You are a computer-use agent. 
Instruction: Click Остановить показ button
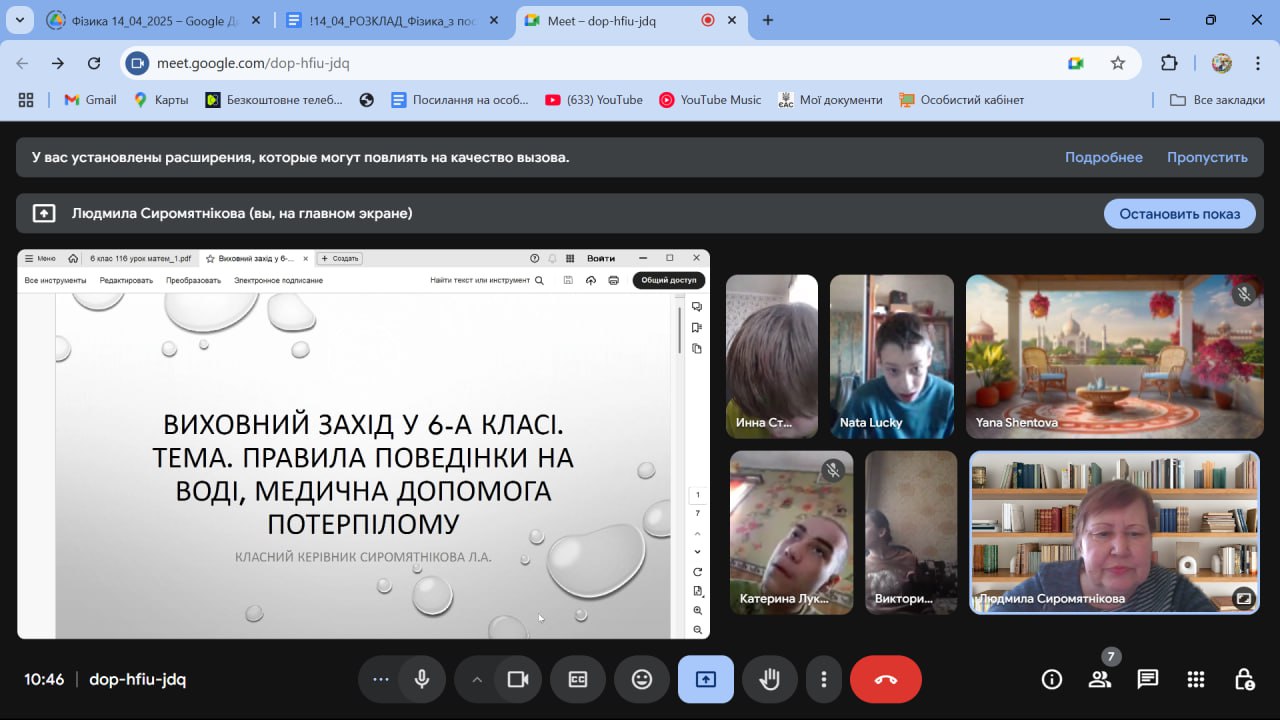1179,213
